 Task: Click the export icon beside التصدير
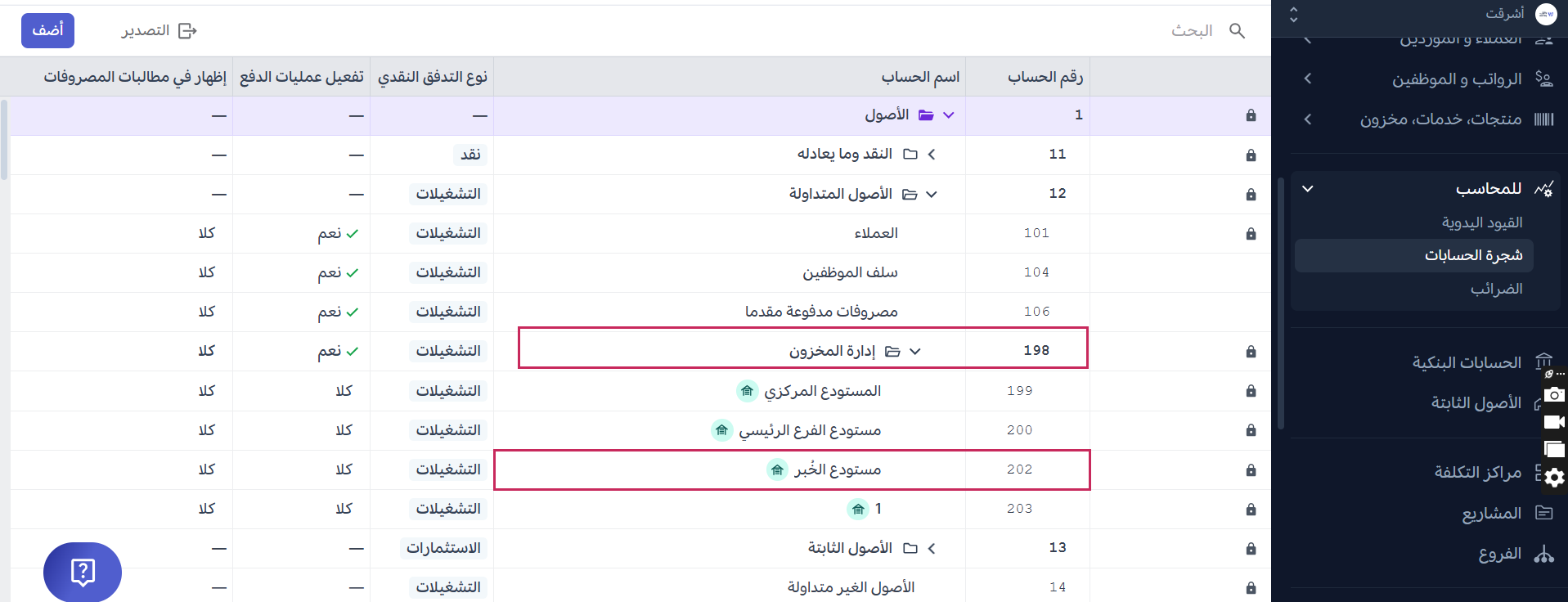[x=187, y=31]
